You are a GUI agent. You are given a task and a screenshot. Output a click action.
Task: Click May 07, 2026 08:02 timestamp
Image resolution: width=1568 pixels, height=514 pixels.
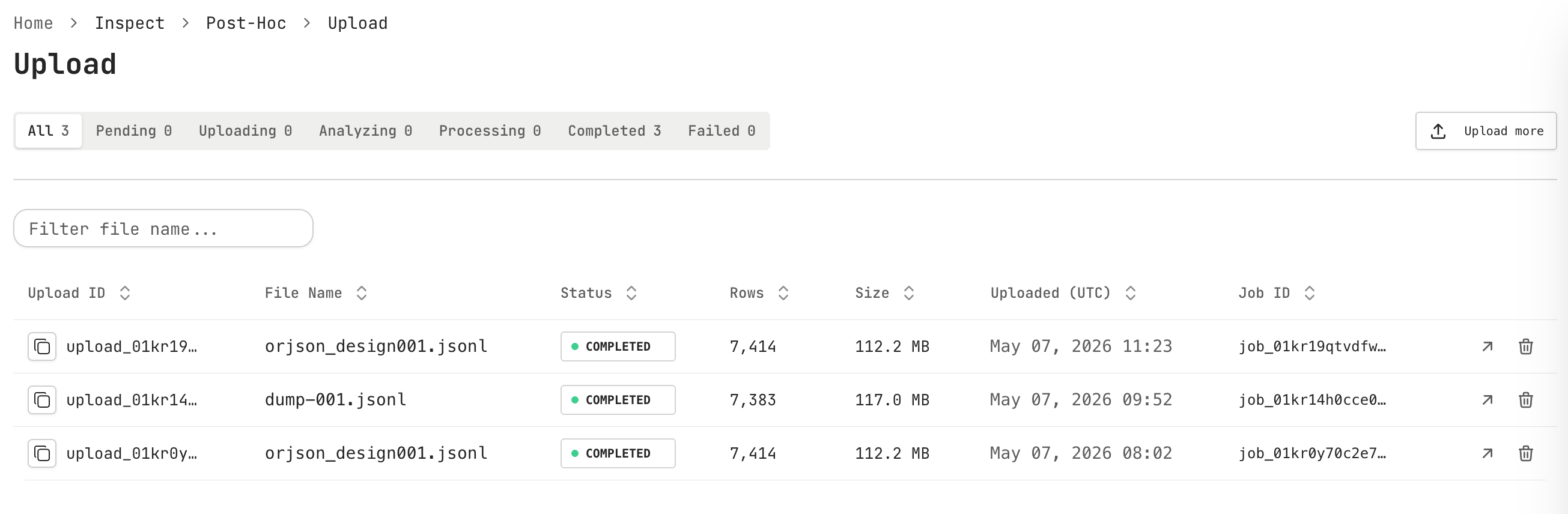point(1081,454)
